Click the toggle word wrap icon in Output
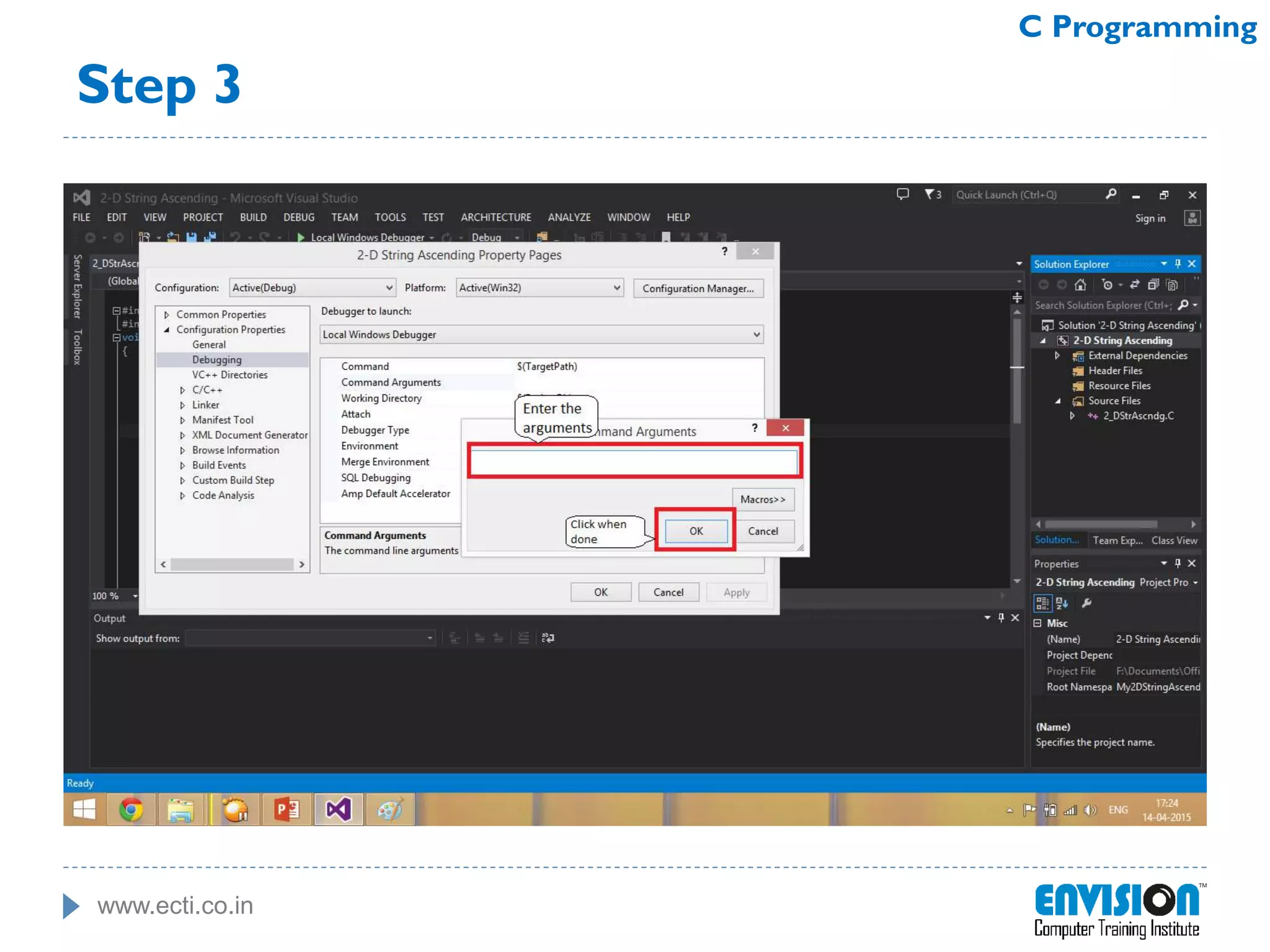1270x952 pixels. (x=548, y=638)
